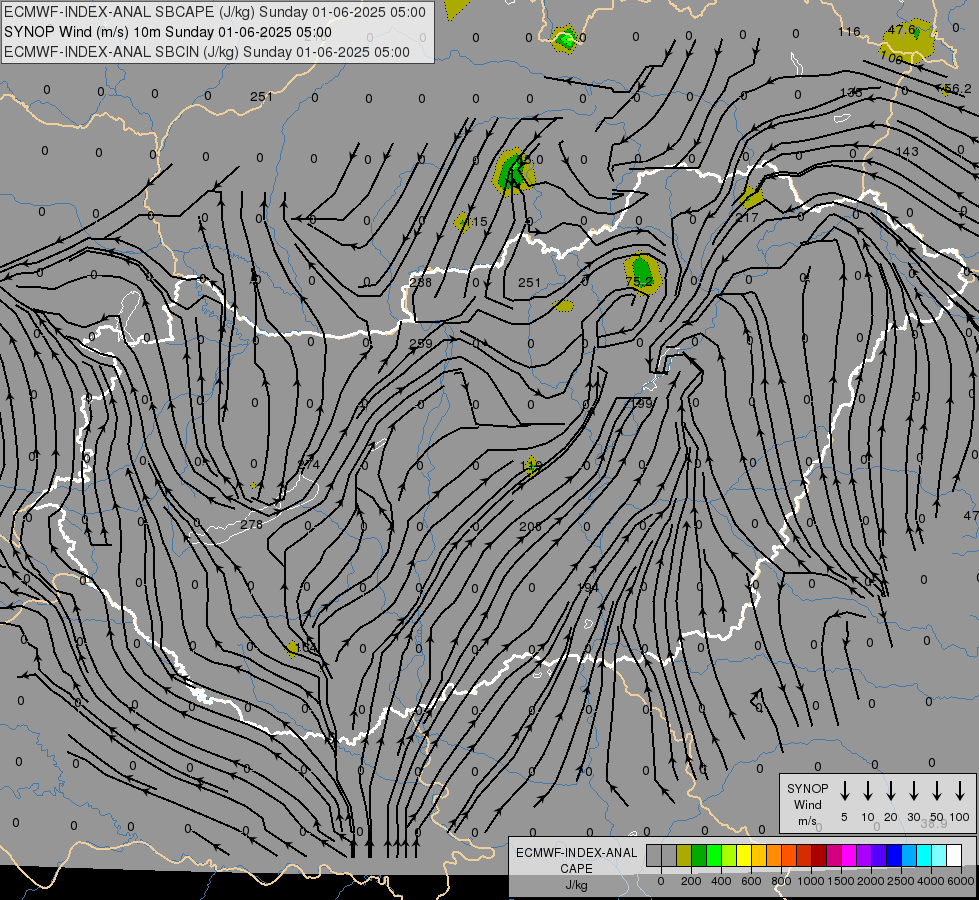
Task: Click the map value 259
Action: pyautogui.click(x=421, y=344)
